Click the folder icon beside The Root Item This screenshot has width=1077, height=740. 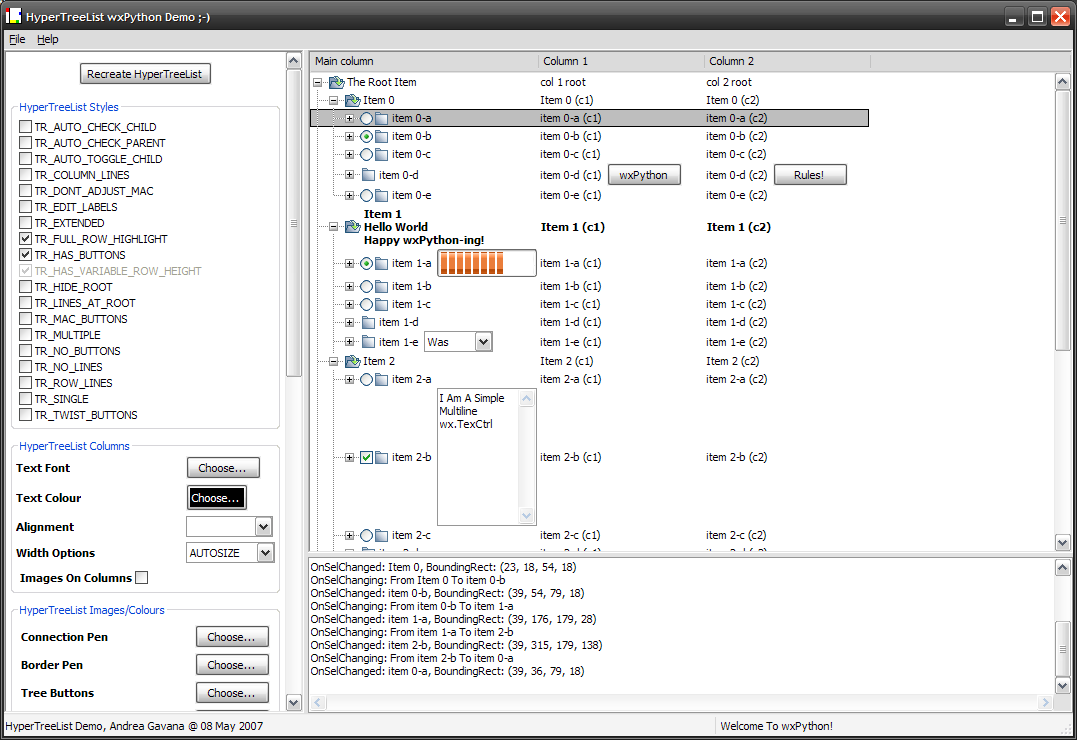click(336, 82)
